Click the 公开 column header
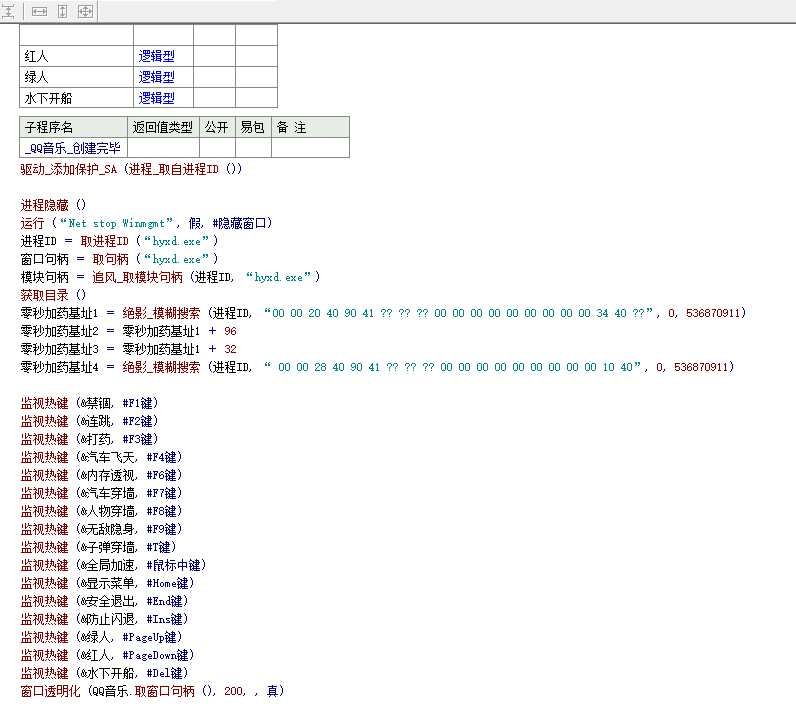Image resolution: width=796 pixels, height=720 pixels. click(217, 127)
